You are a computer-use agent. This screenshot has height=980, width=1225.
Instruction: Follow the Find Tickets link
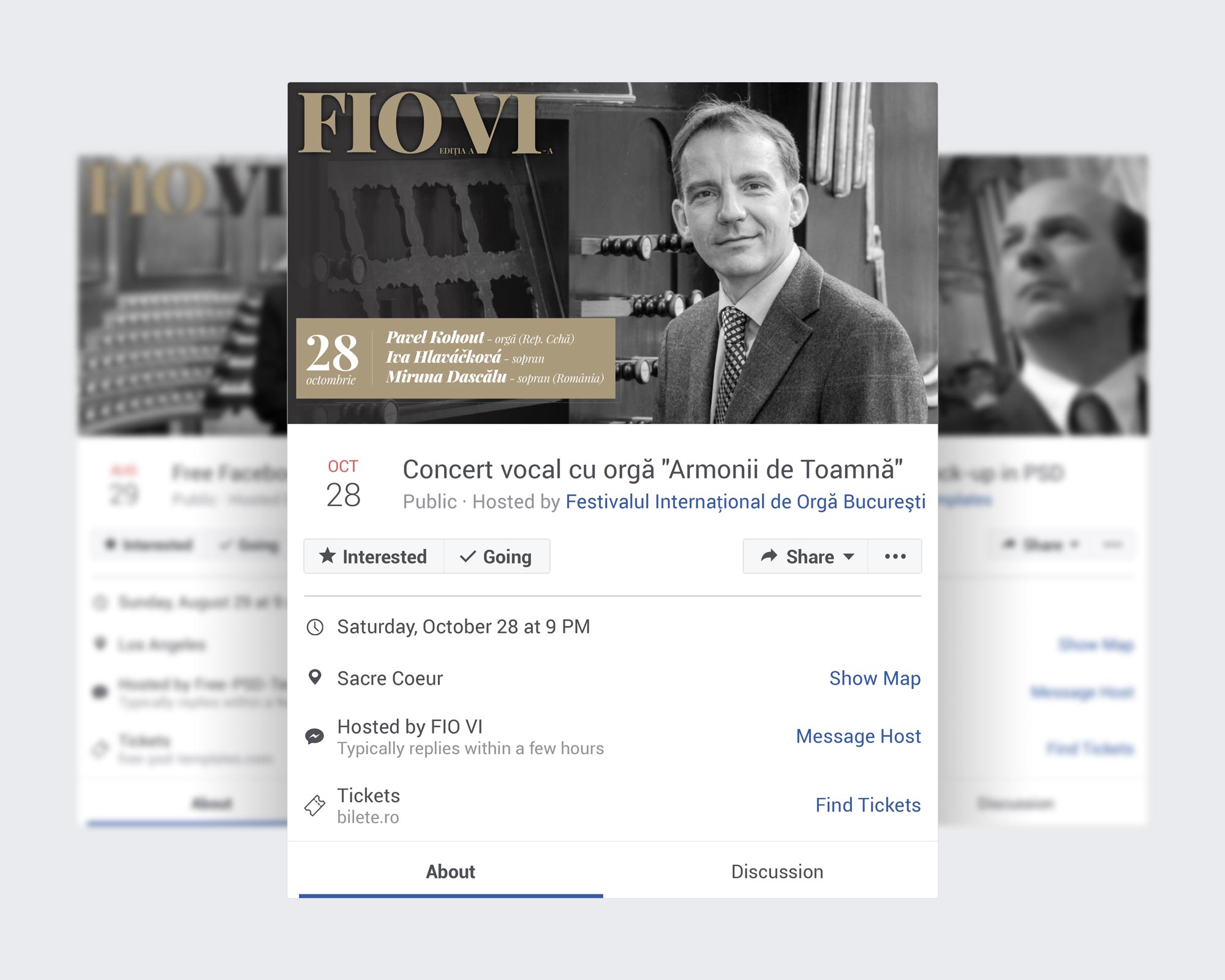tap(868, 805)
